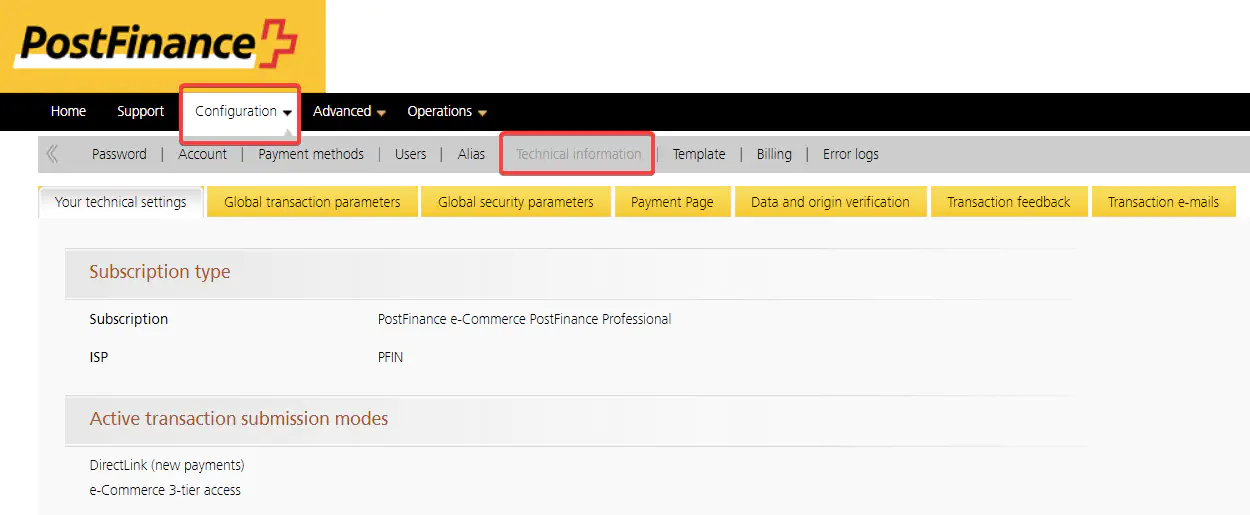
Task: Go to the Home page
Action: tap(68, 112)
